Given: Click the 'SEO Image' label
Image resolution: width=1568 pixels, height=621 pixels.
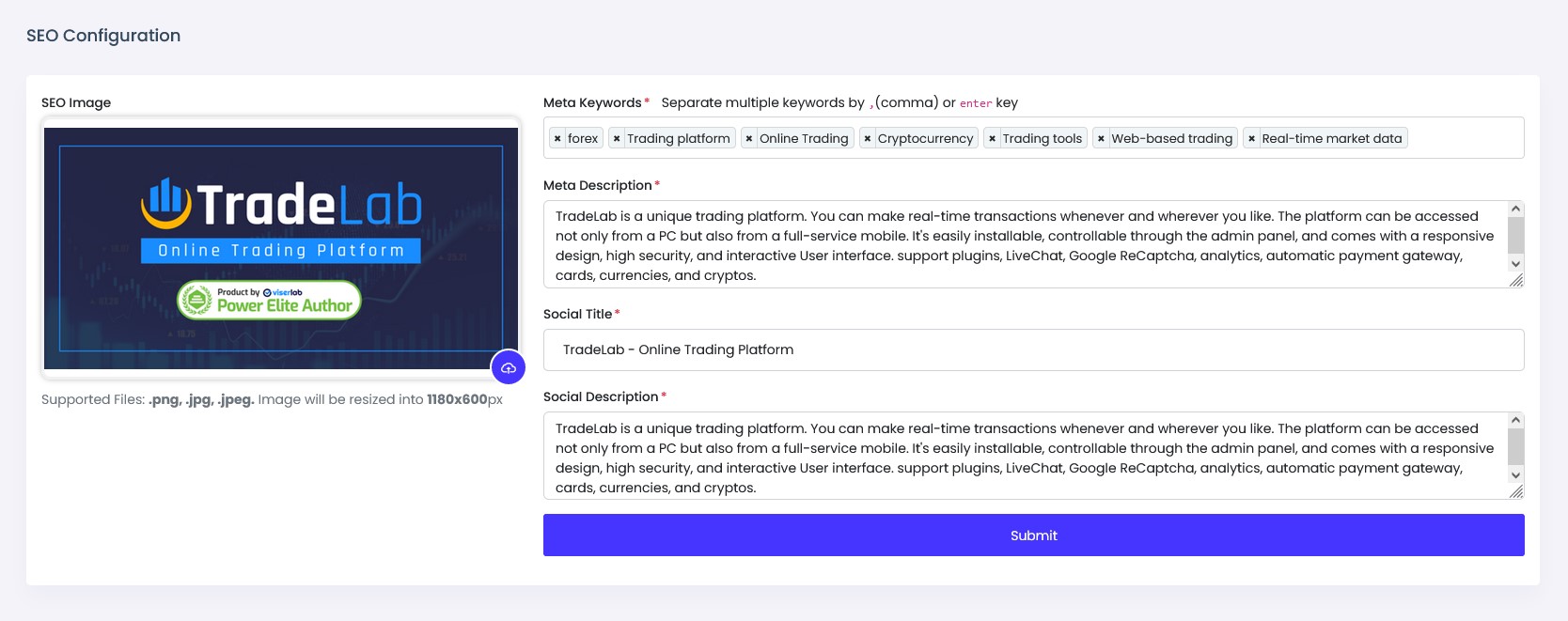Looking at the screenshot, I should click(x=76, y=102).
